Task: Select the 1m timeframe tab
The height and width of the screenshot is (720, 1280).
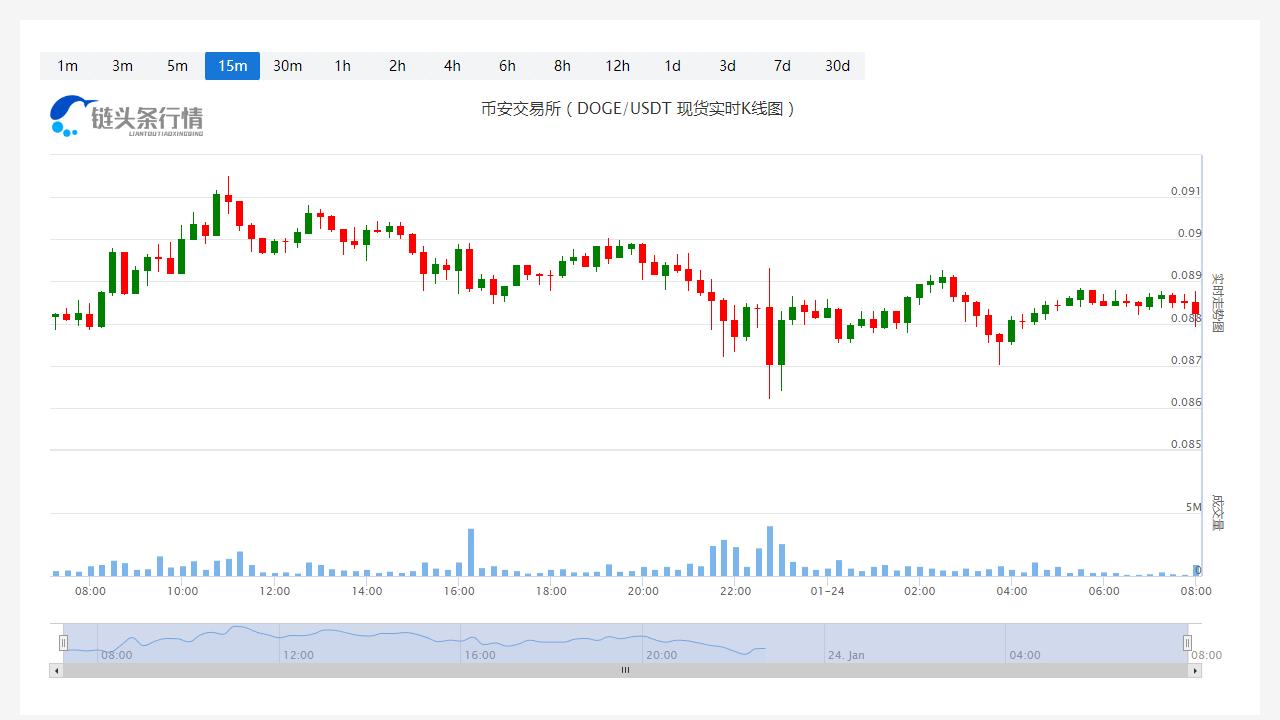Action: tap(67, 66)
